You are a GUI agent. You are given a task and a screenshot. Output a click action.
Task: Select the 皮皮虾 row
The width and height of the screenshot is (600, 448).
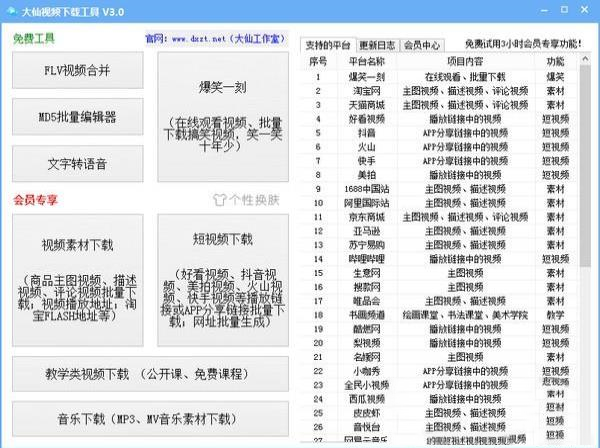(x=439, y=413)
